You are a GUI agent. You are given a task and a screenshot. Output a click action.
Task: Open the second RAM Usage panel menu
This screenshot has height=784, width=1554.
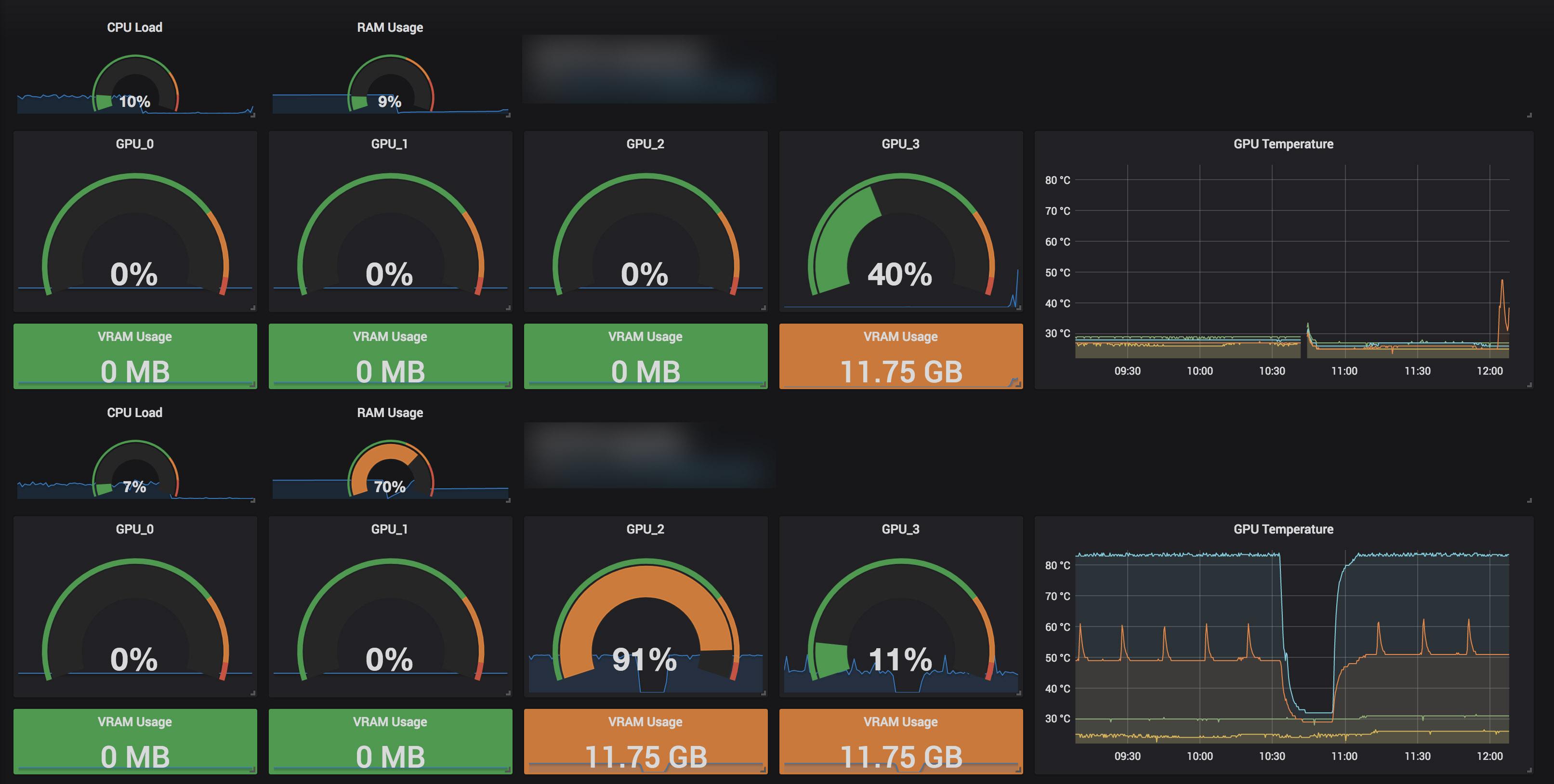(390, 413)
